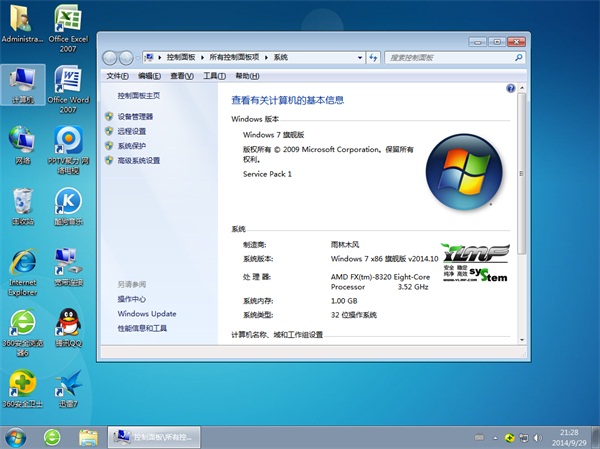Viewport: 600px width, 449px height.
Task: Open the blue help question mark icon
Action: pos(510,88)
